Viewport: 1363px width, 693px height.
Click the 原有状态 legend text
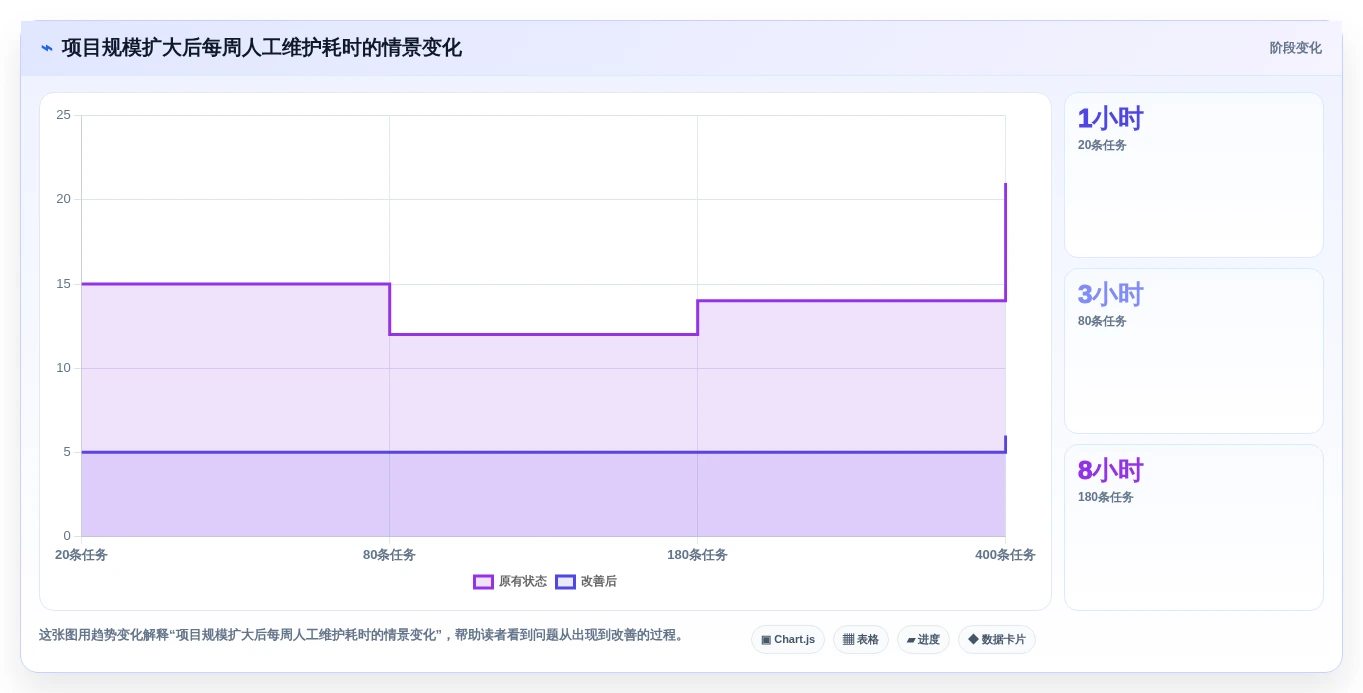523,582
